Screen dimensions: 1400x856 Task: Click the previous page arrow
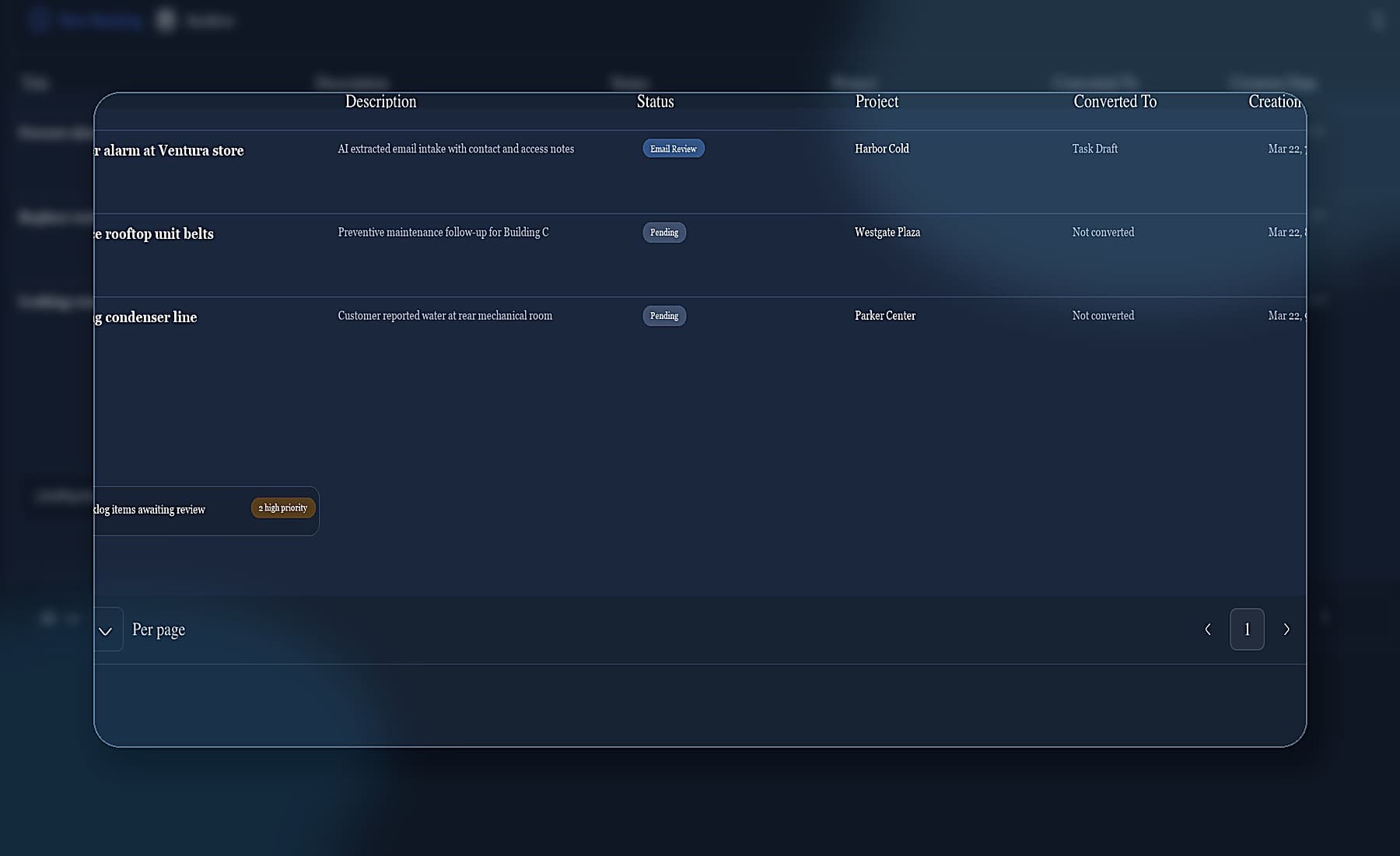[1207, 630]
